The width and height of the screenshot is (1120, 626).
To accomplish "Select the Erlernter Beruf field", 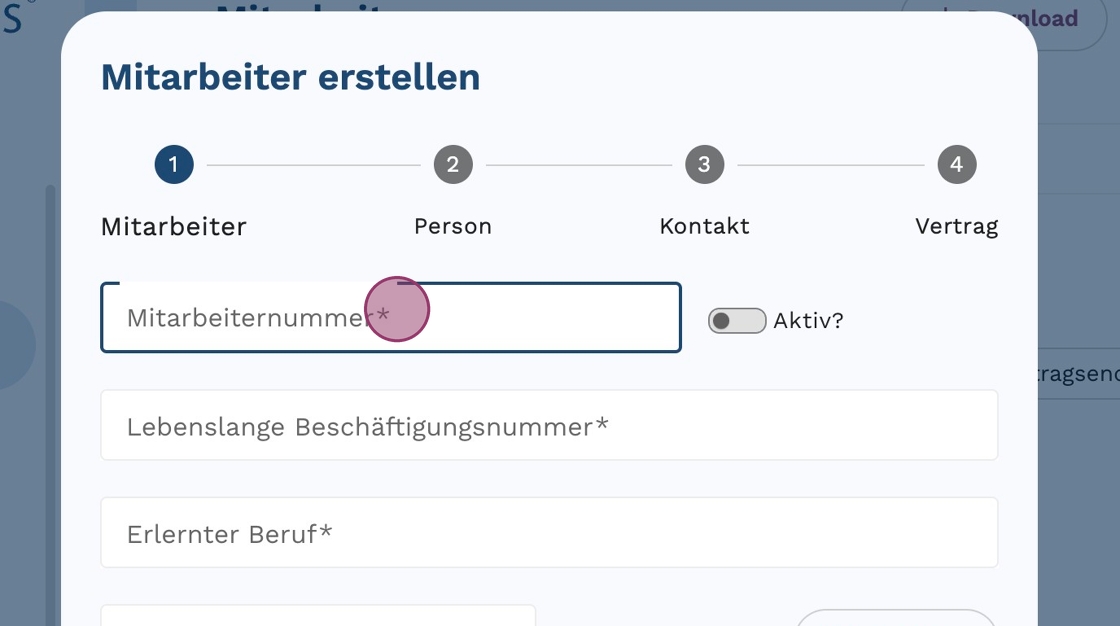I will tap(549, 533).
